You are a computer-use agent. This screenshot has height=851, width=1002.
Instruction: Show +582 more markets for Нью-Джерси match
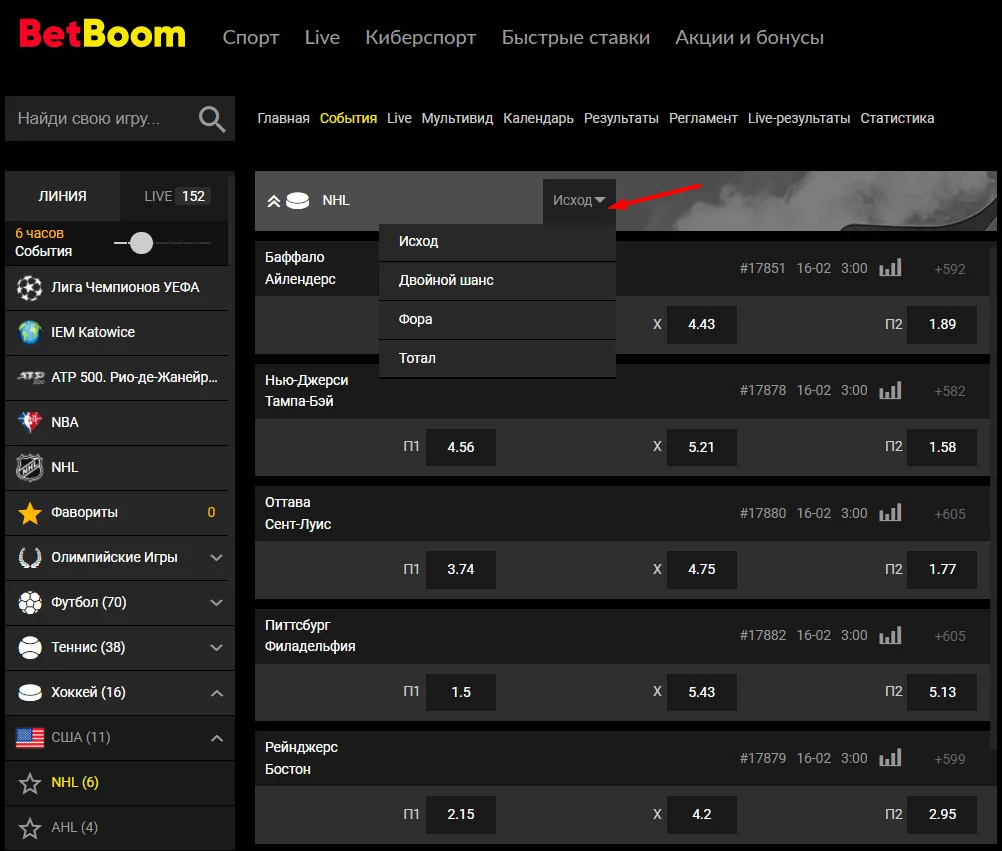point(950,391)
